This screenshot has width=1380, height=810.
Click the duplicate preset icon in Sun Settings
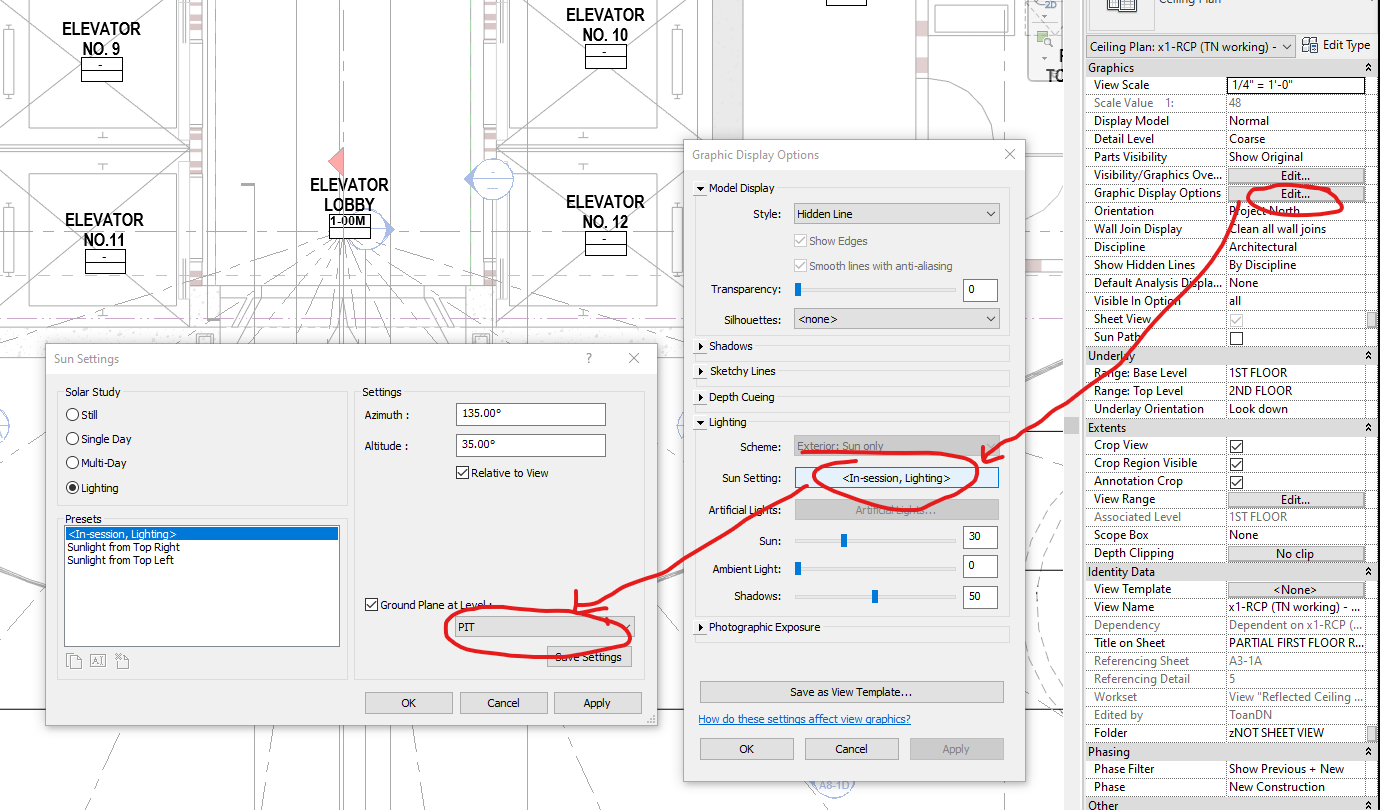74,661
